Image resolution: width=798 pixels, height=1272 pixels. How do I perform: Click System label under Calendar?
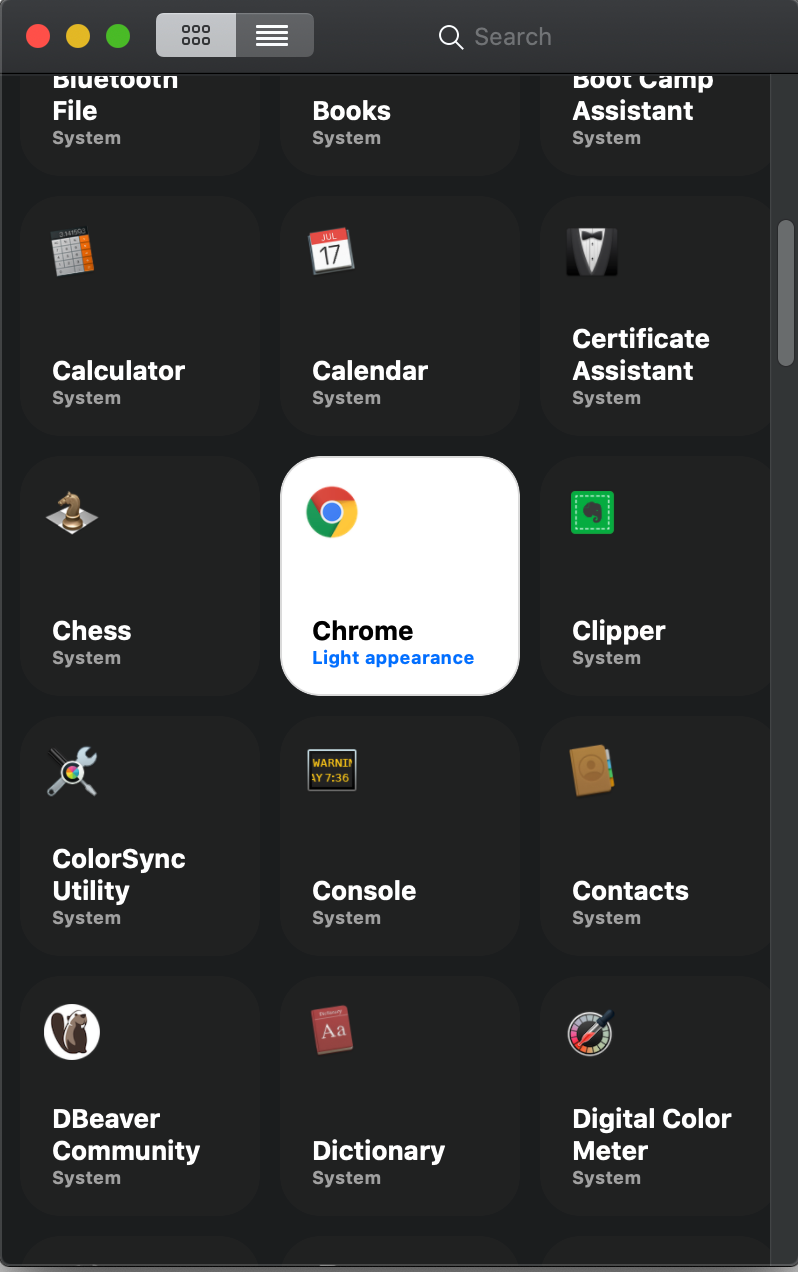(346, 398)
